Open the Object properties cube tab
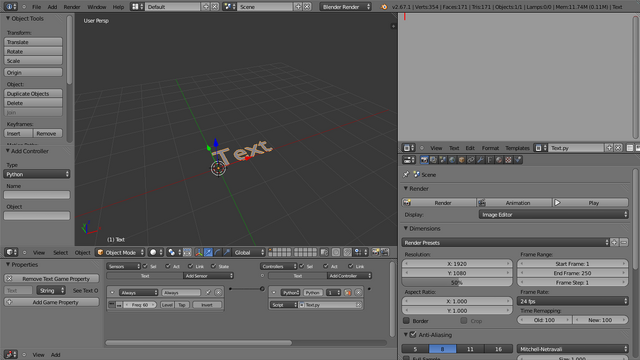The width and height of the screenshot is (640, 360). tap(462, 160)
